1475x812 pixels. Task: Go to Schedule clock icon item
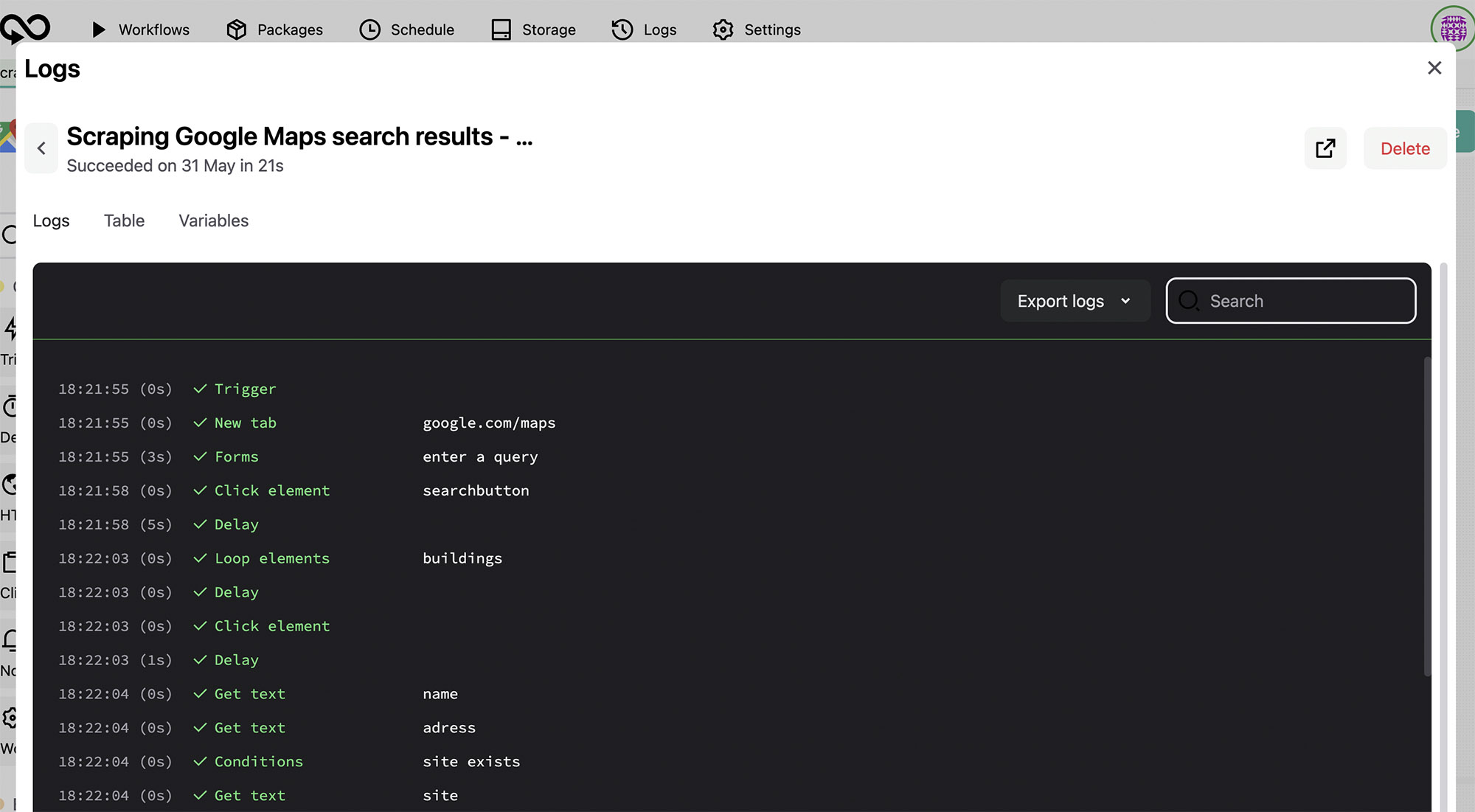(x=406, y=30)
